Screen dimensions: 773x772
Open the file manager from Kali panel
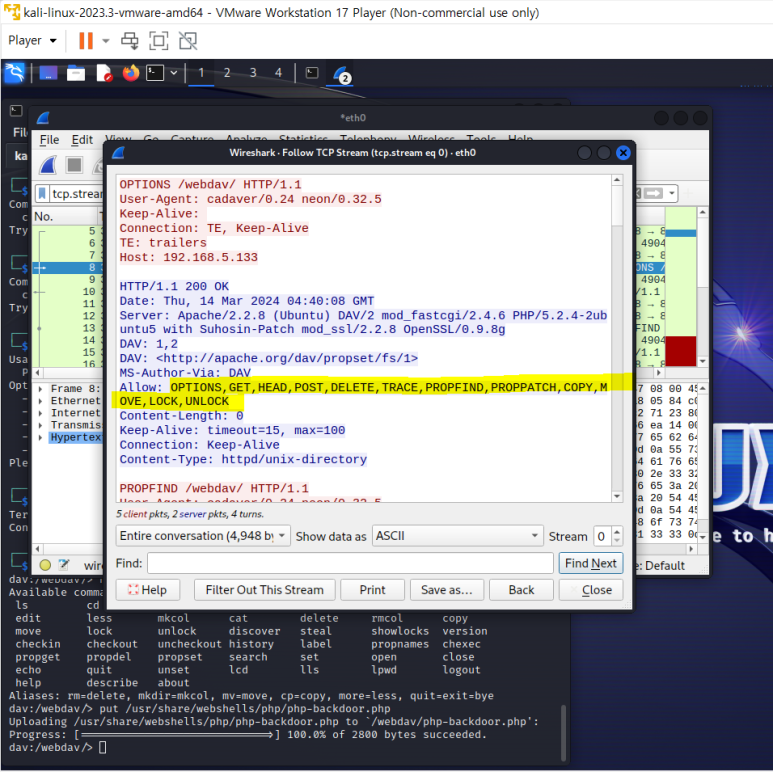75,73
